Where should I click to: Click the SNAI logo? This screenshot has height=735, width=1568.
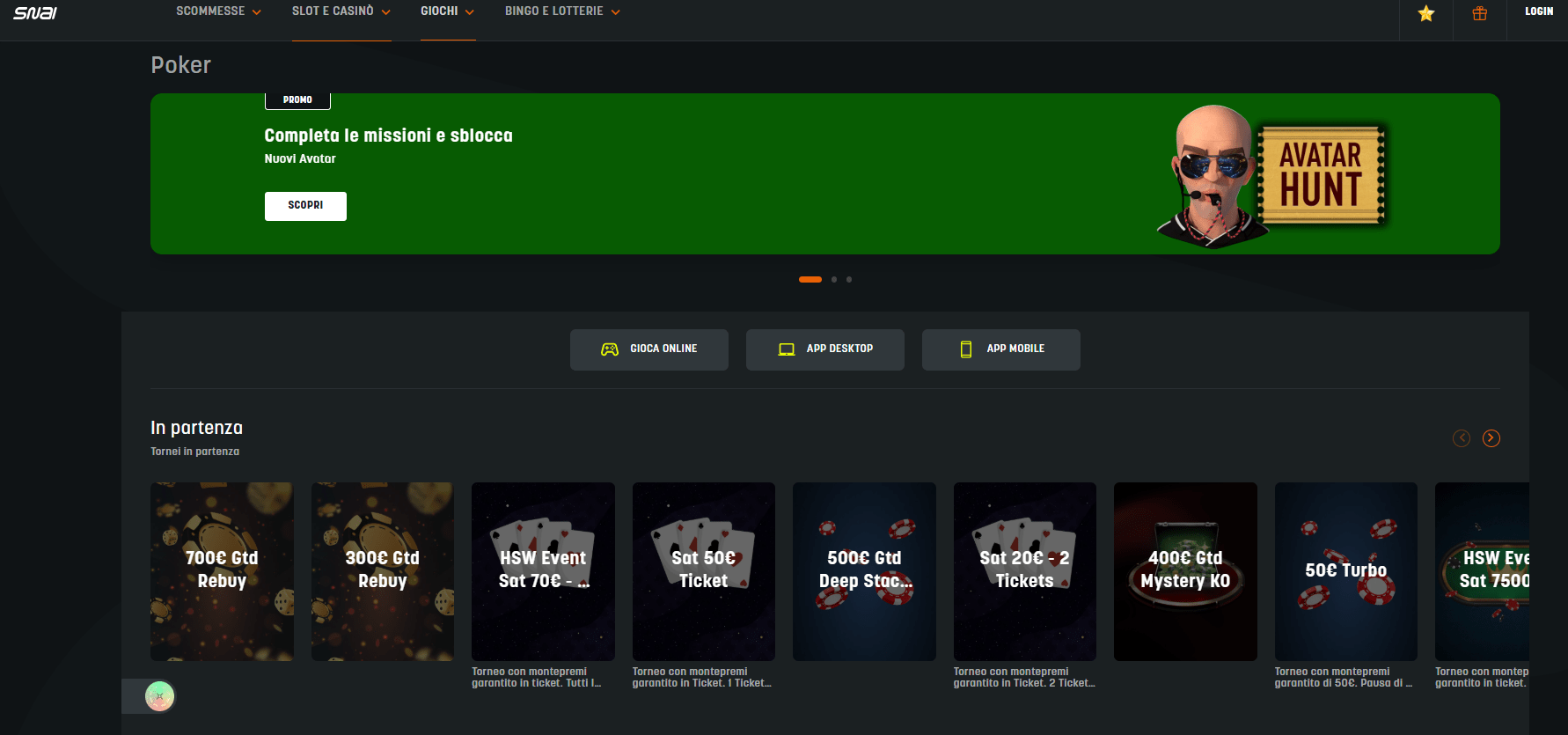pos(35,12)
